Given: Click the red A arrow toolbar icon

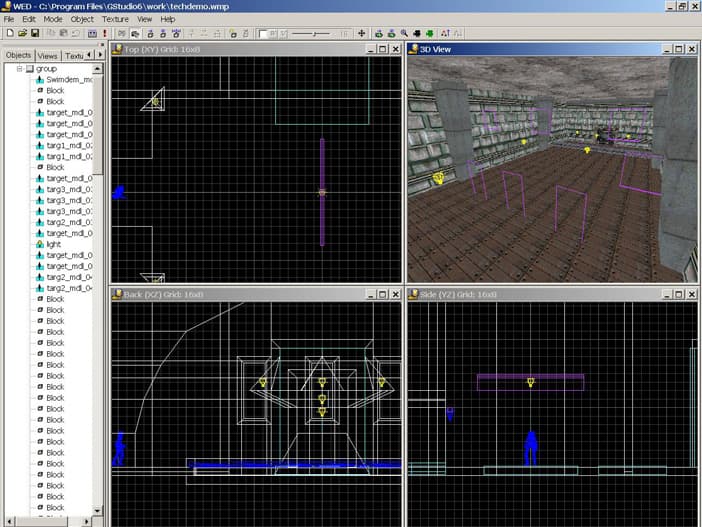Looking at the screenshot, I should [445, 33].
